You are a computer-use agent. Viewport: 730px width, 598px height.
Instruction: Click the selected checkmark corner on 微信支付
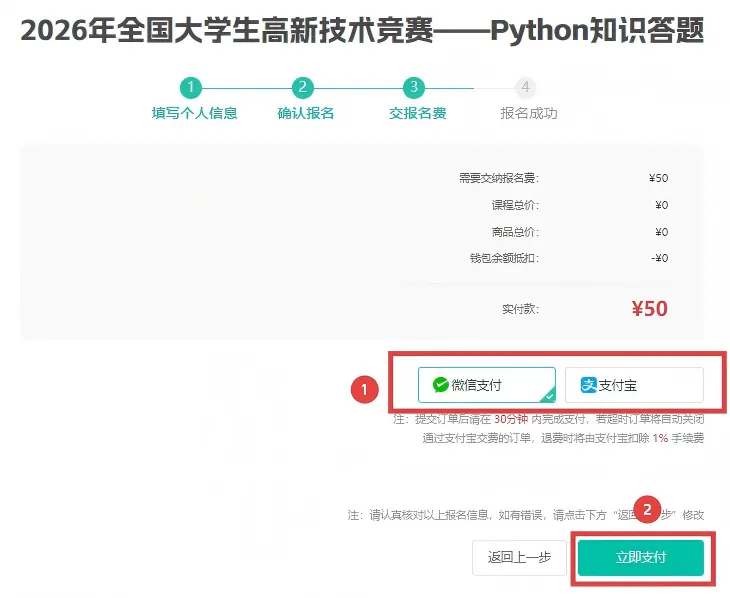pos(548,396)
